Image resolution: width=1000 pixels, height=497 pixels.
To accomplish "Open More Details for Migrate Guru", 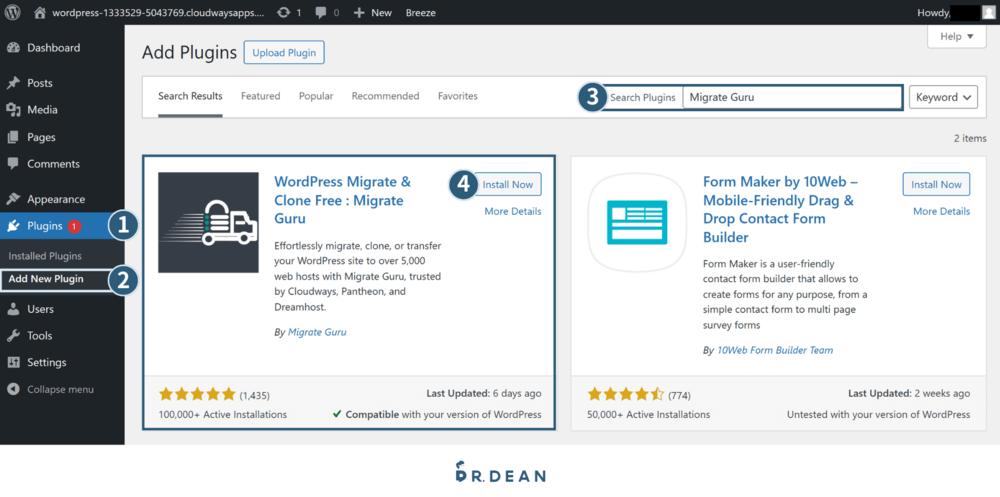I will click(x=513, y=211).
